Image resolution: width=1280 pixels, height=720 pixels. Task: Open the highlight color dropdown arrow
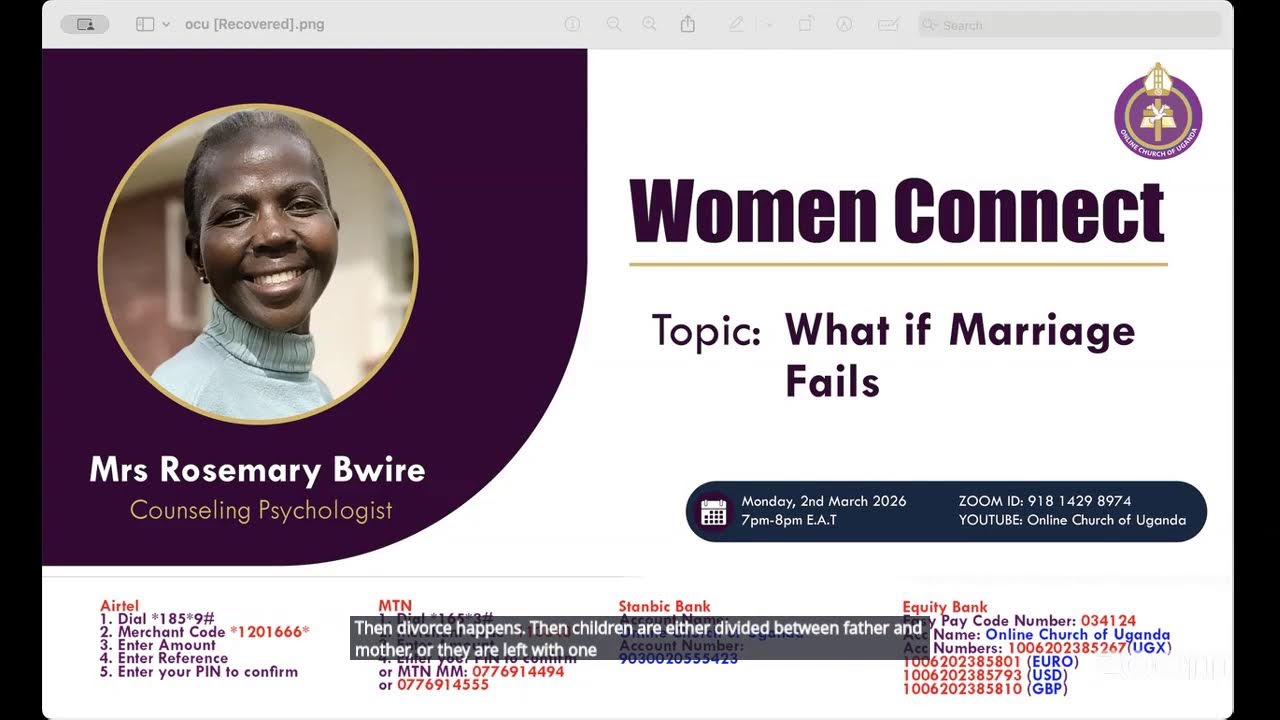point(769,24)
